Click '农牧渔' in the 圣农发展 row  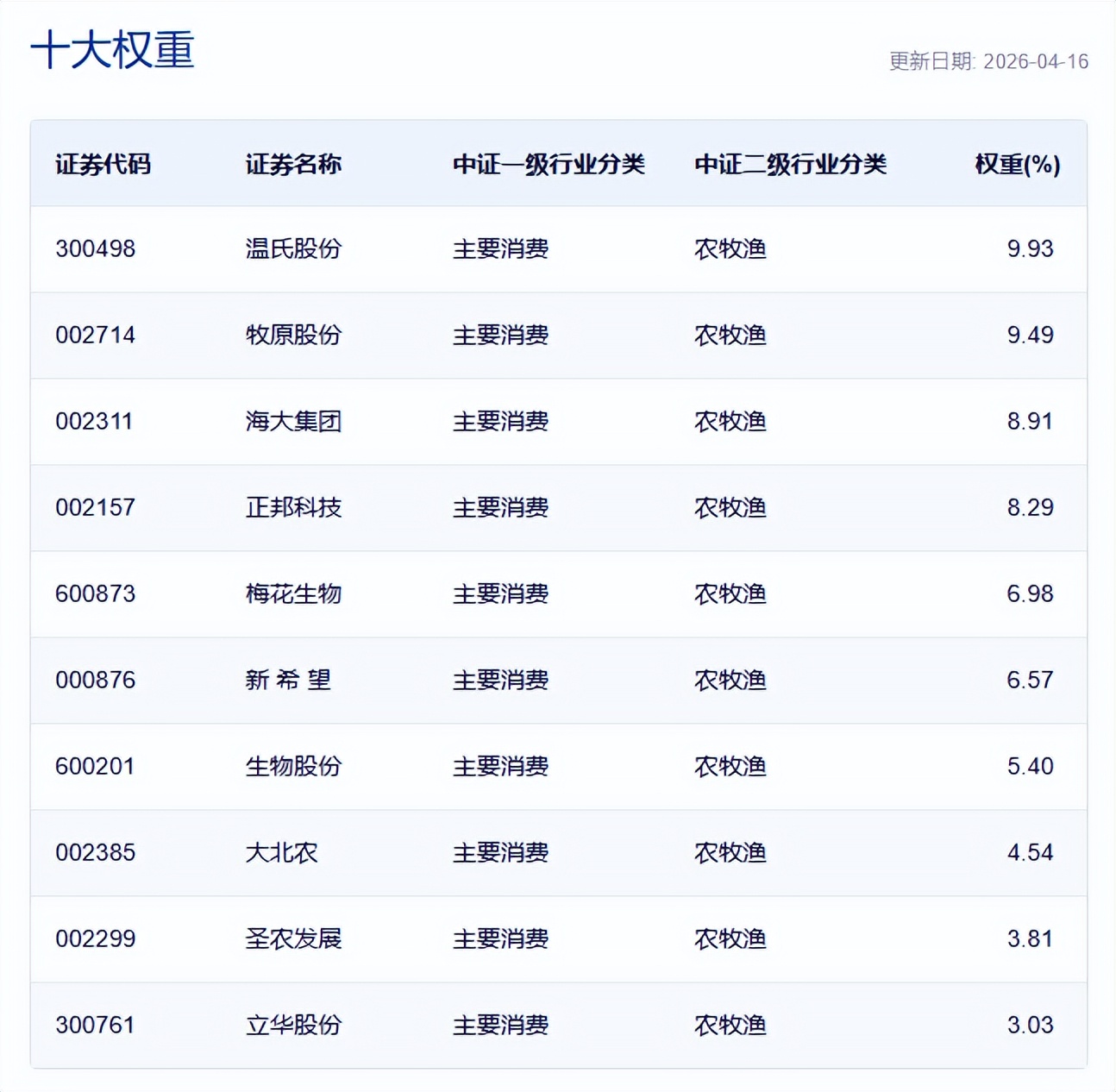pyautogui.click(x=730, y=938)
